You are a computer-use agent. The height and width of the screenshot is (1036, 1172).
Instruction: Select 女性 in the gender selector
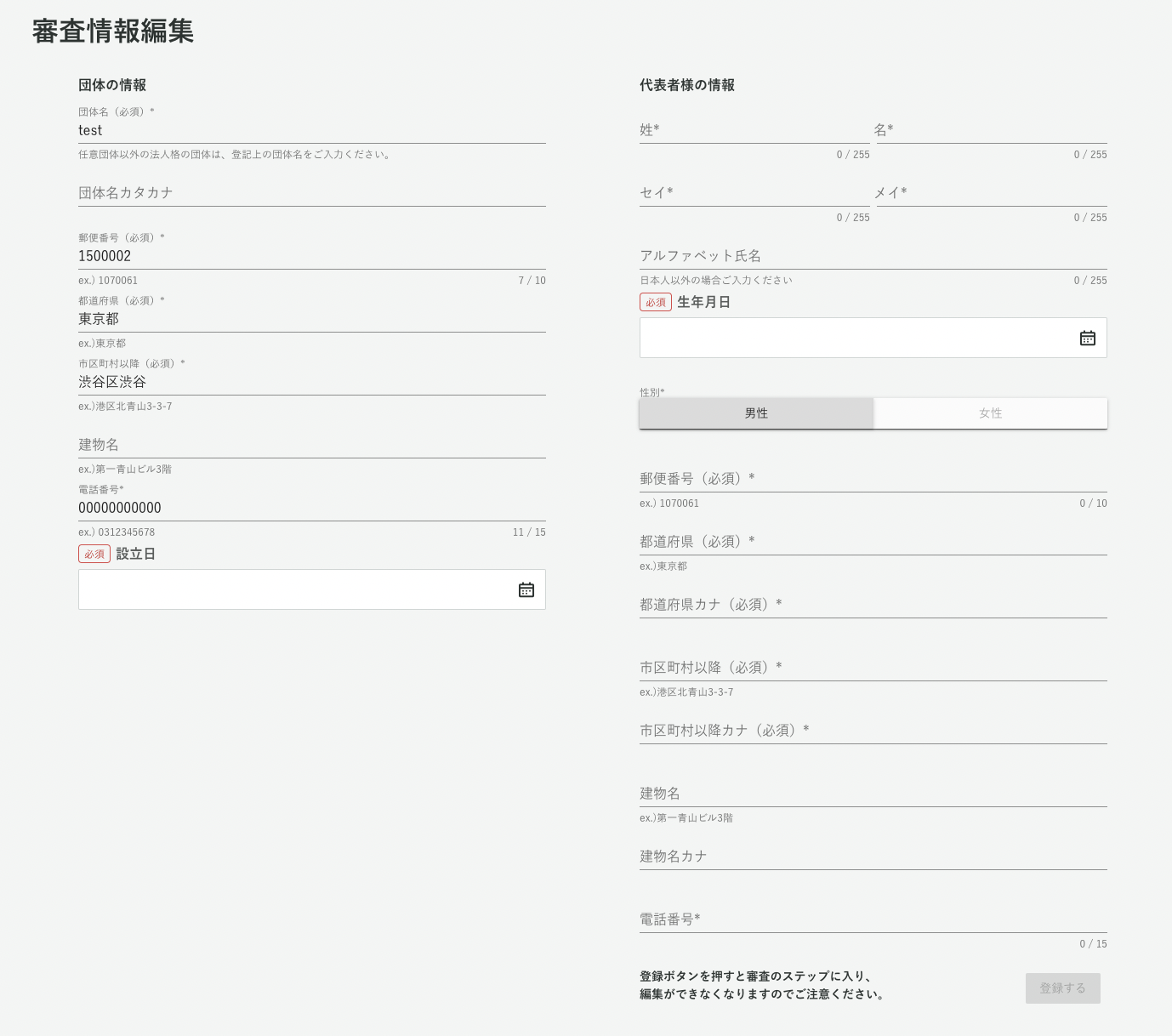(x=990, y=413)
